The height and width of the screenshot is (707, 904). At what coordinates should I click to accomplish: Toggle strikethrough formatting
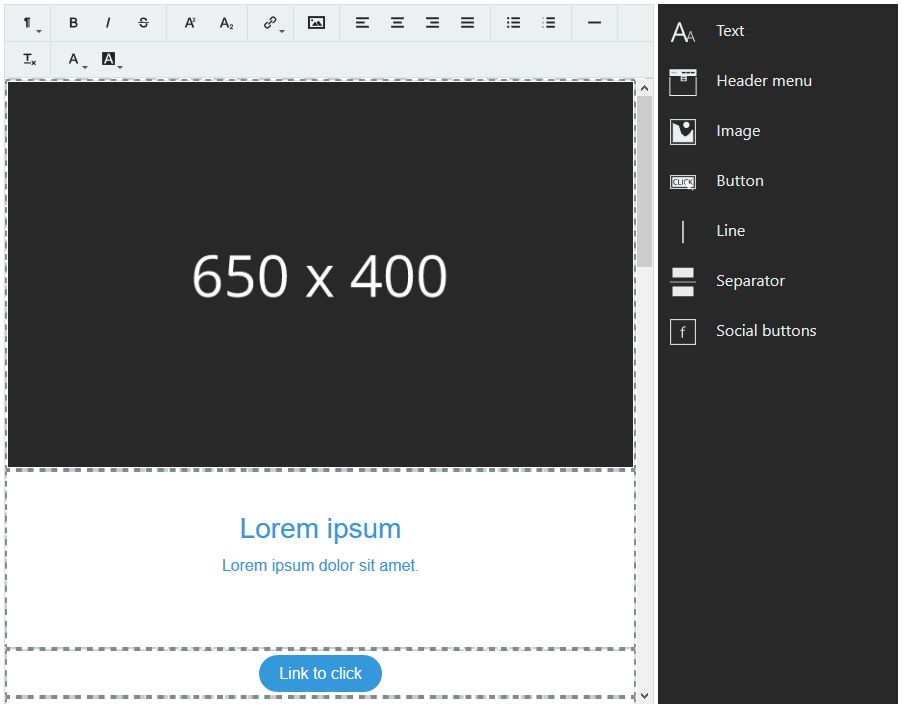click(143, 23)
